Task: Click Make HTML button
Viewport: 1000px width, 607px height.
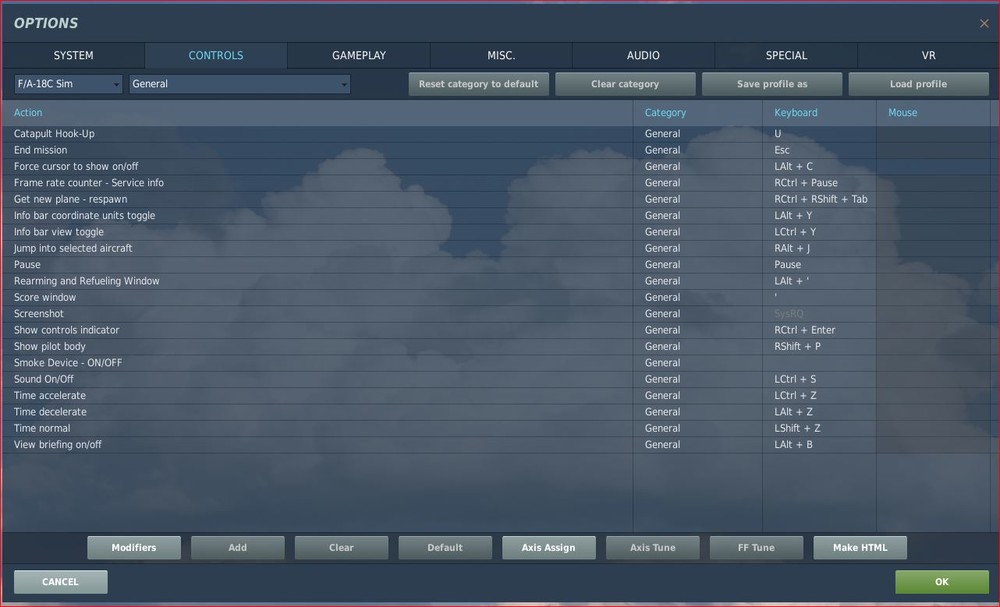Action: pyautogui.click(x=860, y=548)
